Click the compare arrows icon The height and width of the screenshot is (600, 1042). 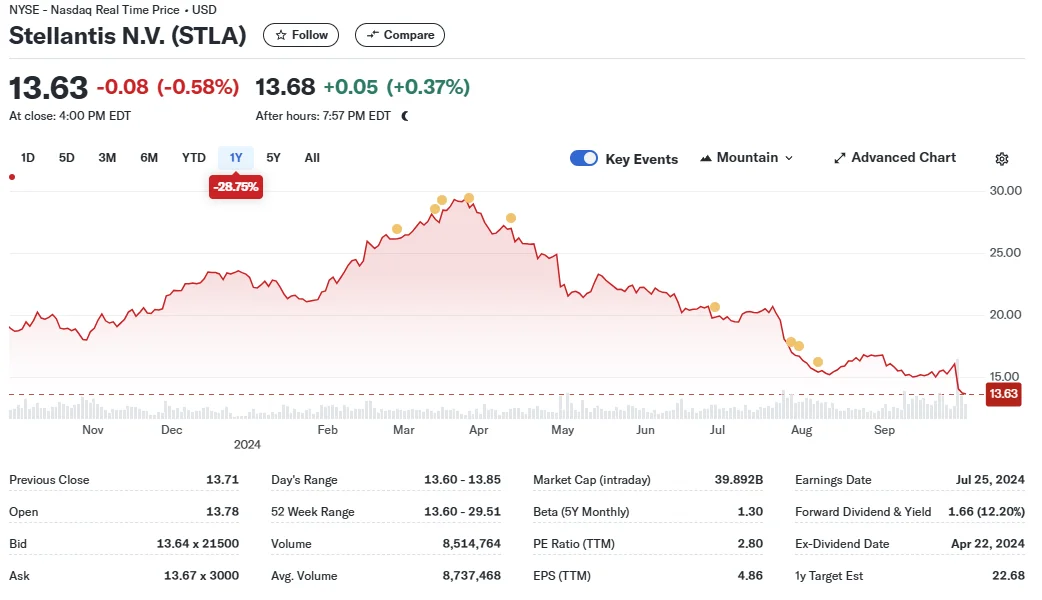[x=373, y=35]
